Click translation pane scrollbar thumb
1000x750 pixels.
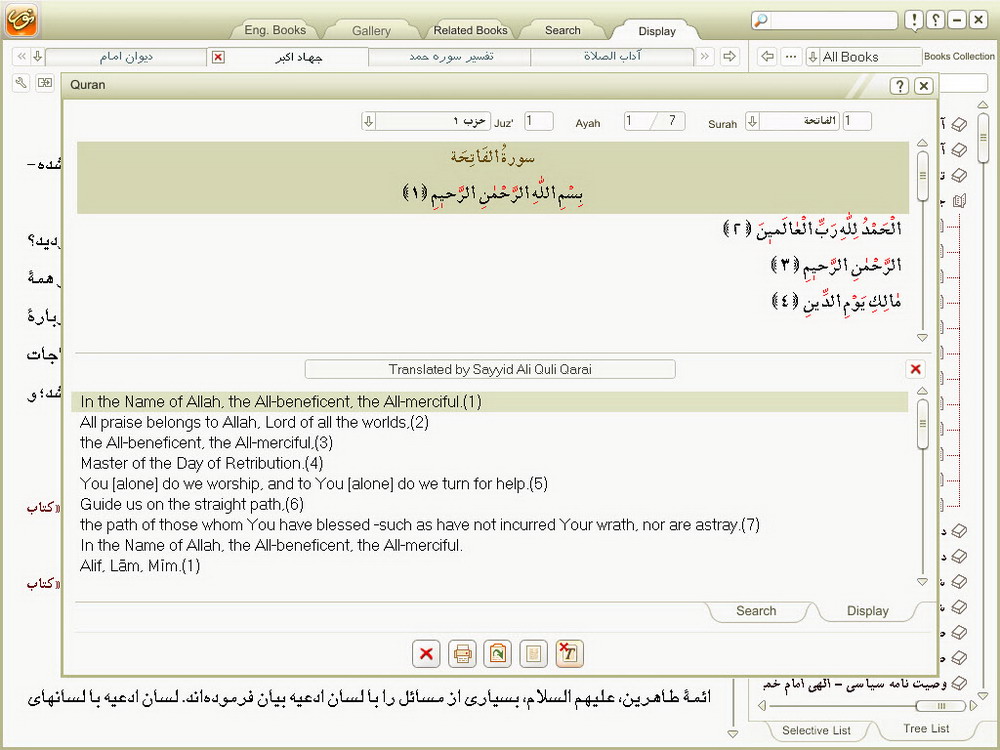(x=922, y=425)
